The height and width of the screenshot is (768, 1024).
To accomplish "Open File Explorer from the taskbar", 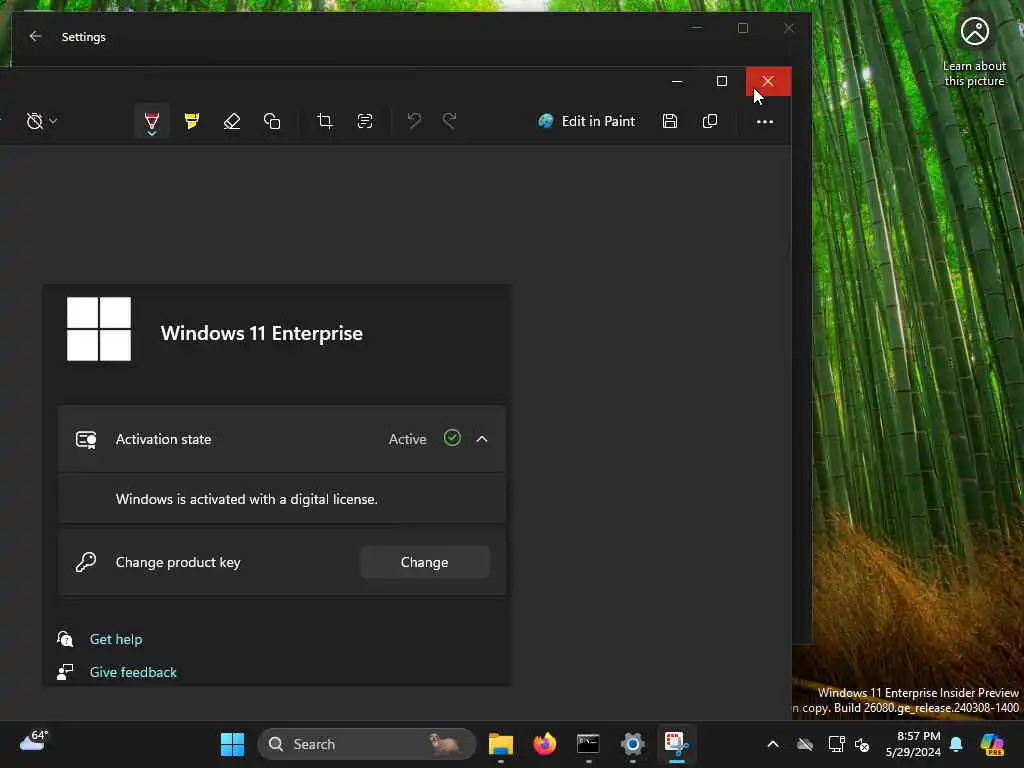I will click(501, 744).
